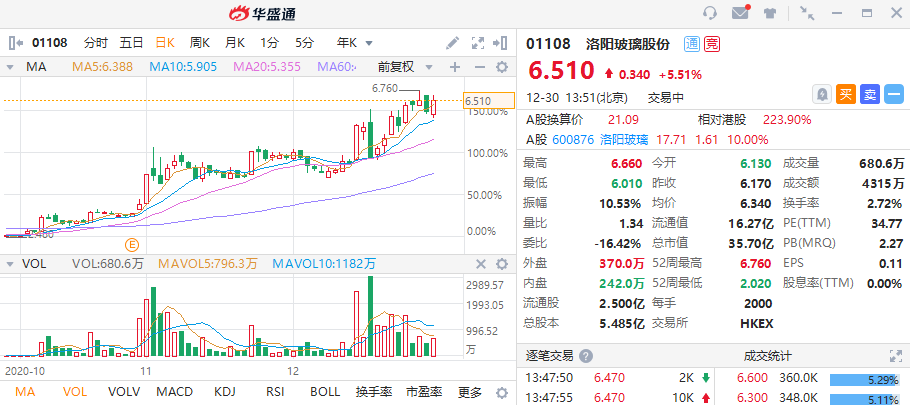
Task: Click the 5.11% volume distribution bar
Action: (x=865, y=399)
